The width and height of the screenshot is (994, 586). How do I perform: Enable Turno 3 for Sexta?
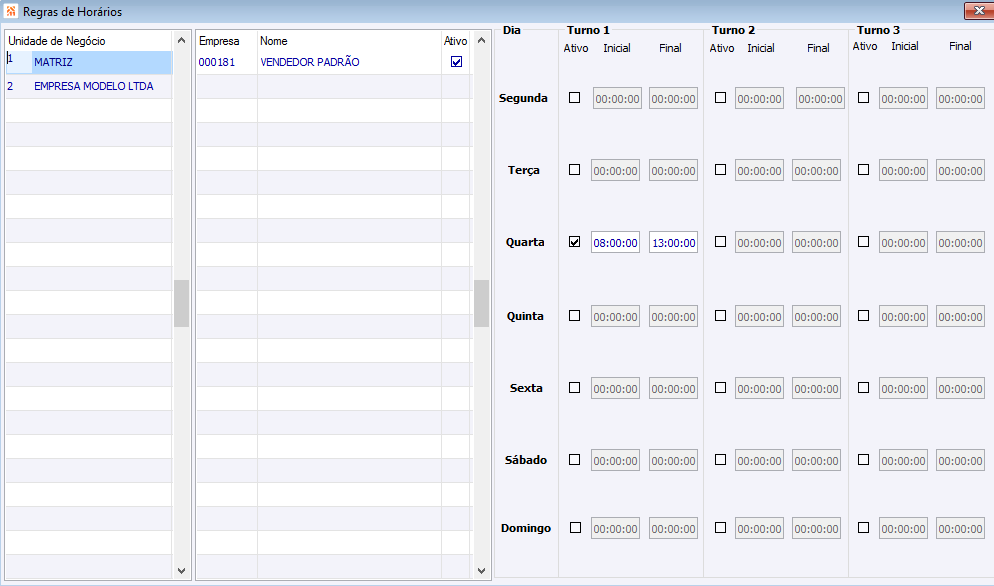pos(863,387)
